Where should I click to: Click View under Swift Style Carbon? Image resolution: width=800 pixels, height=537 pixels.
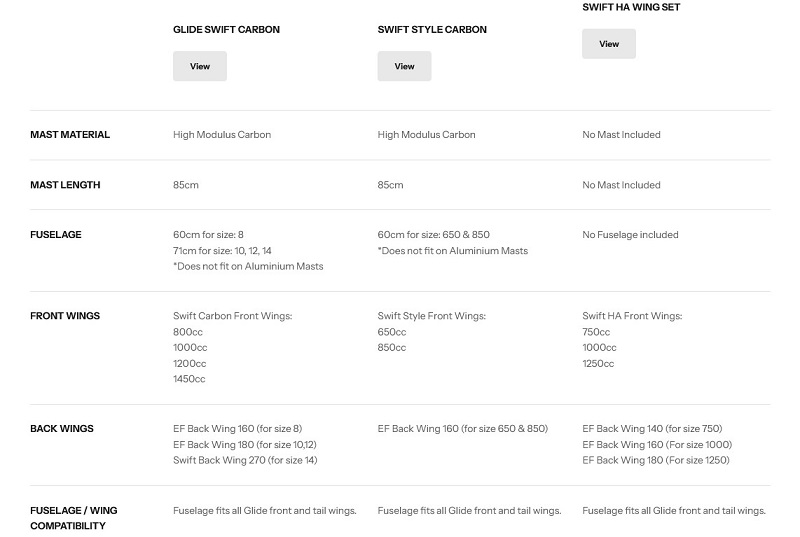404,66
